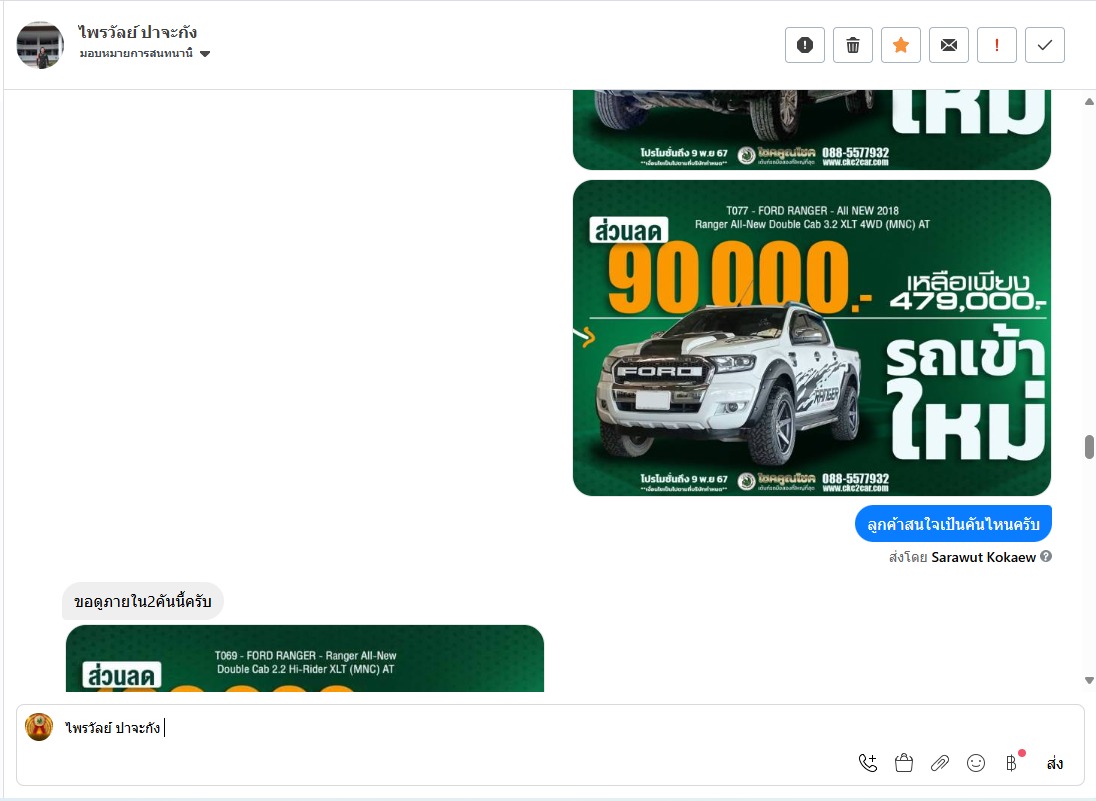Open the page avatar beside the reply box

(x=39, y=727)
